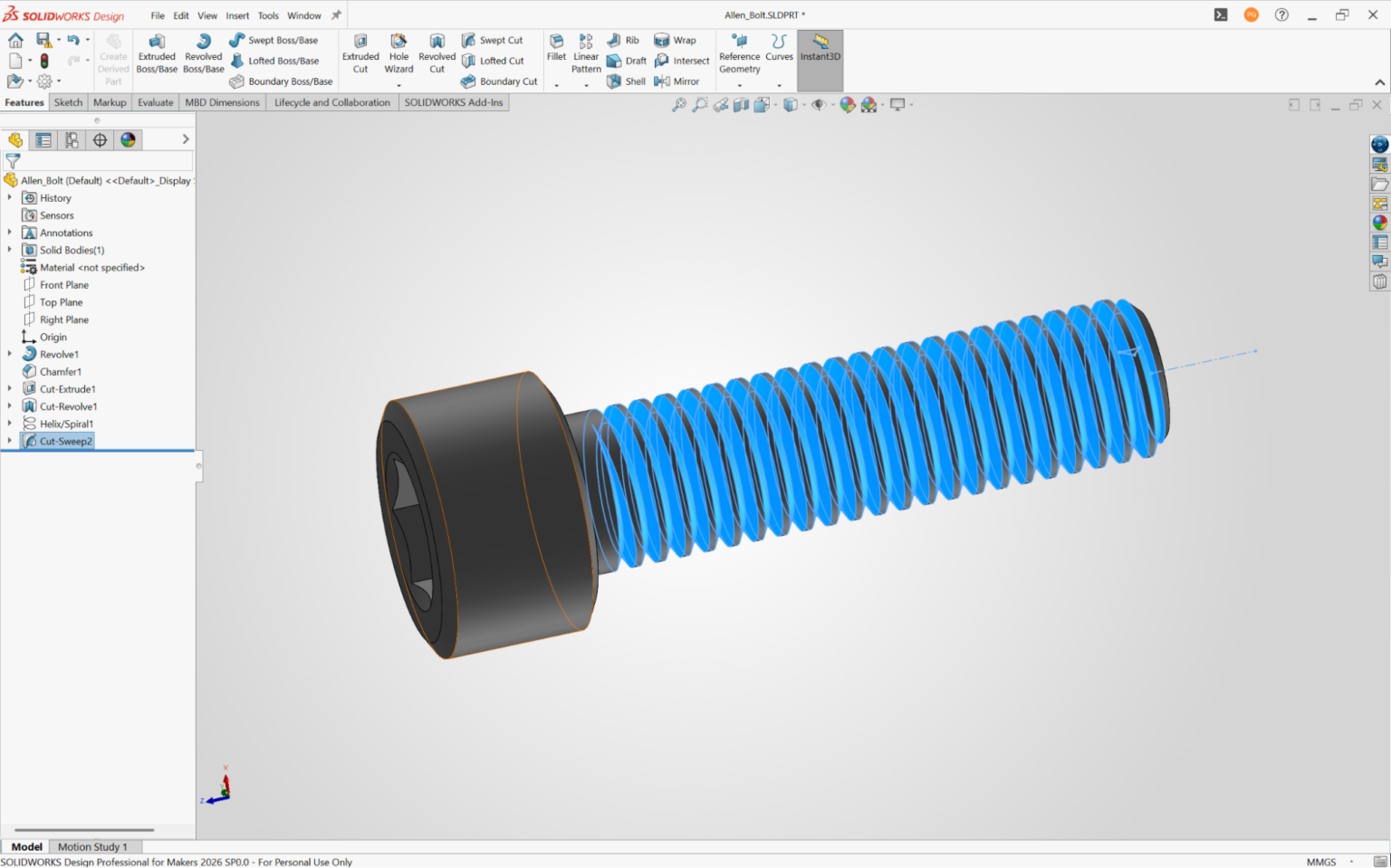Viewport: 1391px width, 868px height.
Task: Click the Home icon in quick toolbar
Action: pyautogui.click(x=15, y=40)
